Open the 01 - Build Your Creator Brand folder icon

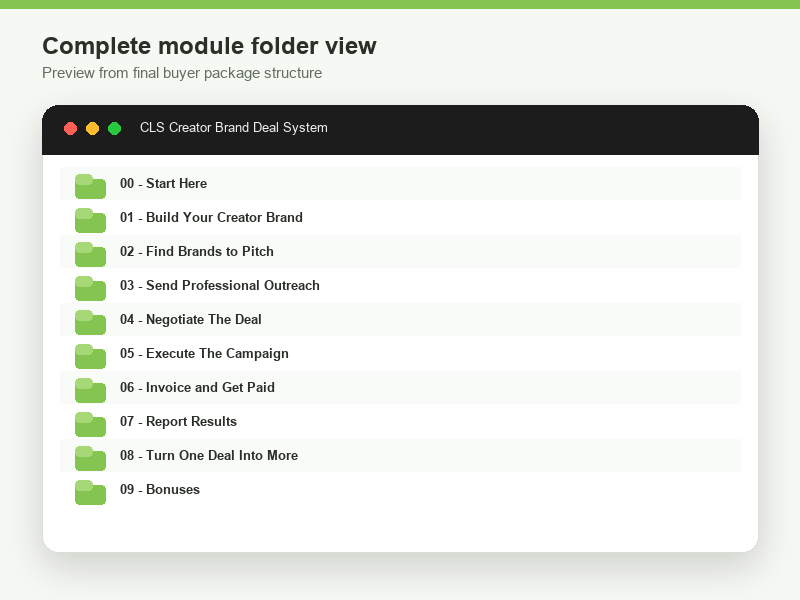pyautogui.click(x=90, y=220)
